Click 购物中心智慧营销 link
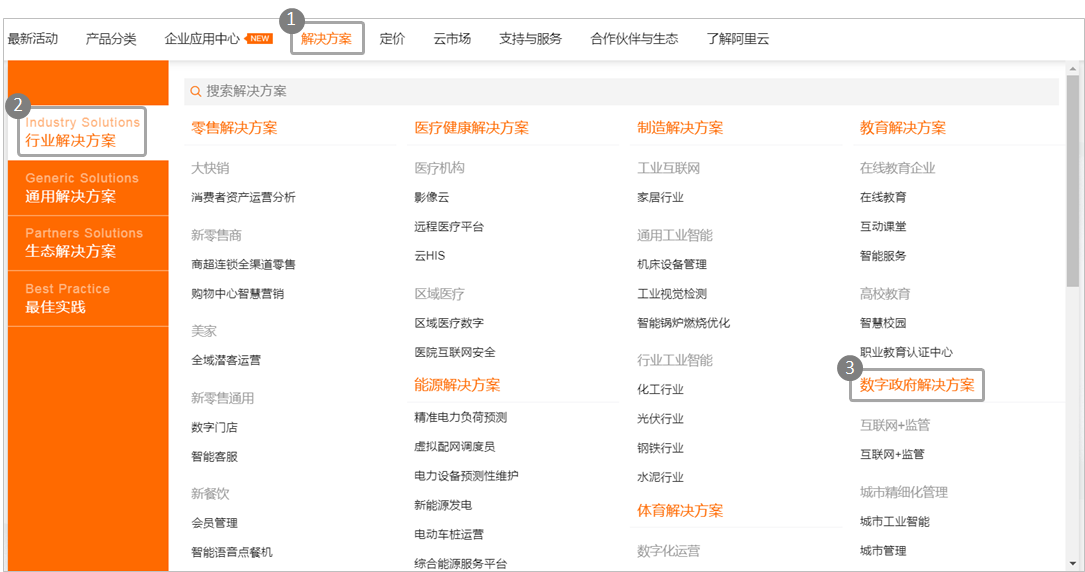 click(237, 293)
